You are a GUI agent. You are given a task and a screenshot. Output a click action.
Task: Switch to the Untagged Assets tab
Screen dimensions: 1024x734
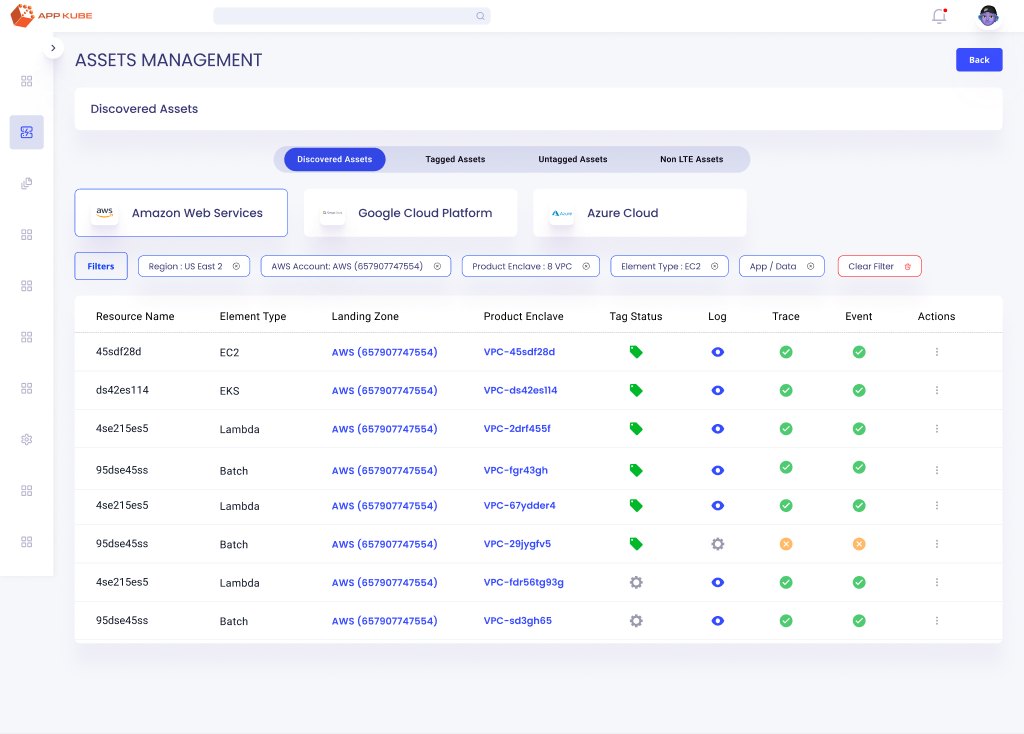coord(573,159)
